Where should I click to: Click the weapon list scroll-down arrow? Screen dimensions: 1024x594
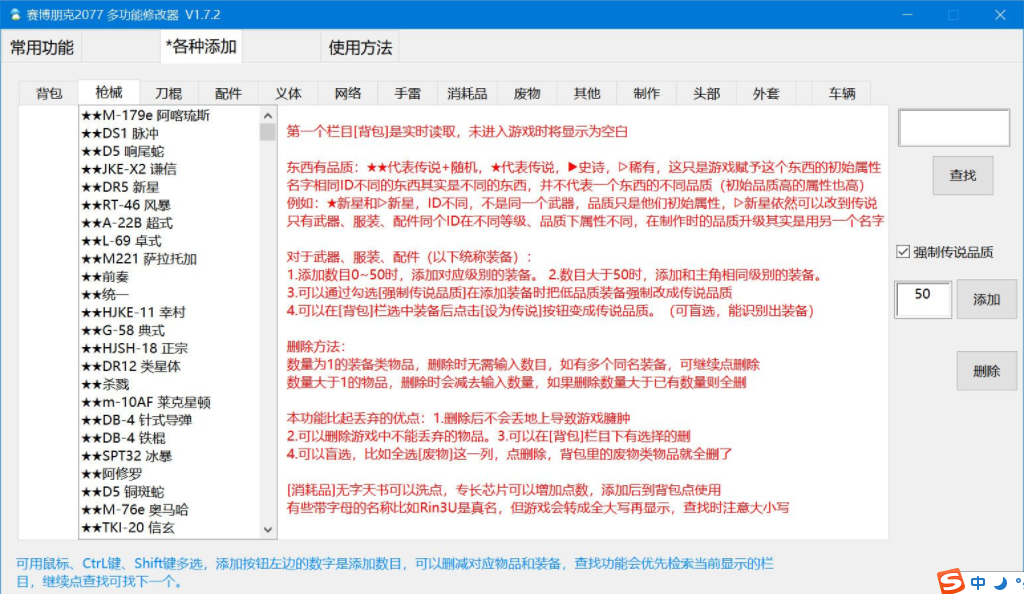point(268,530)
